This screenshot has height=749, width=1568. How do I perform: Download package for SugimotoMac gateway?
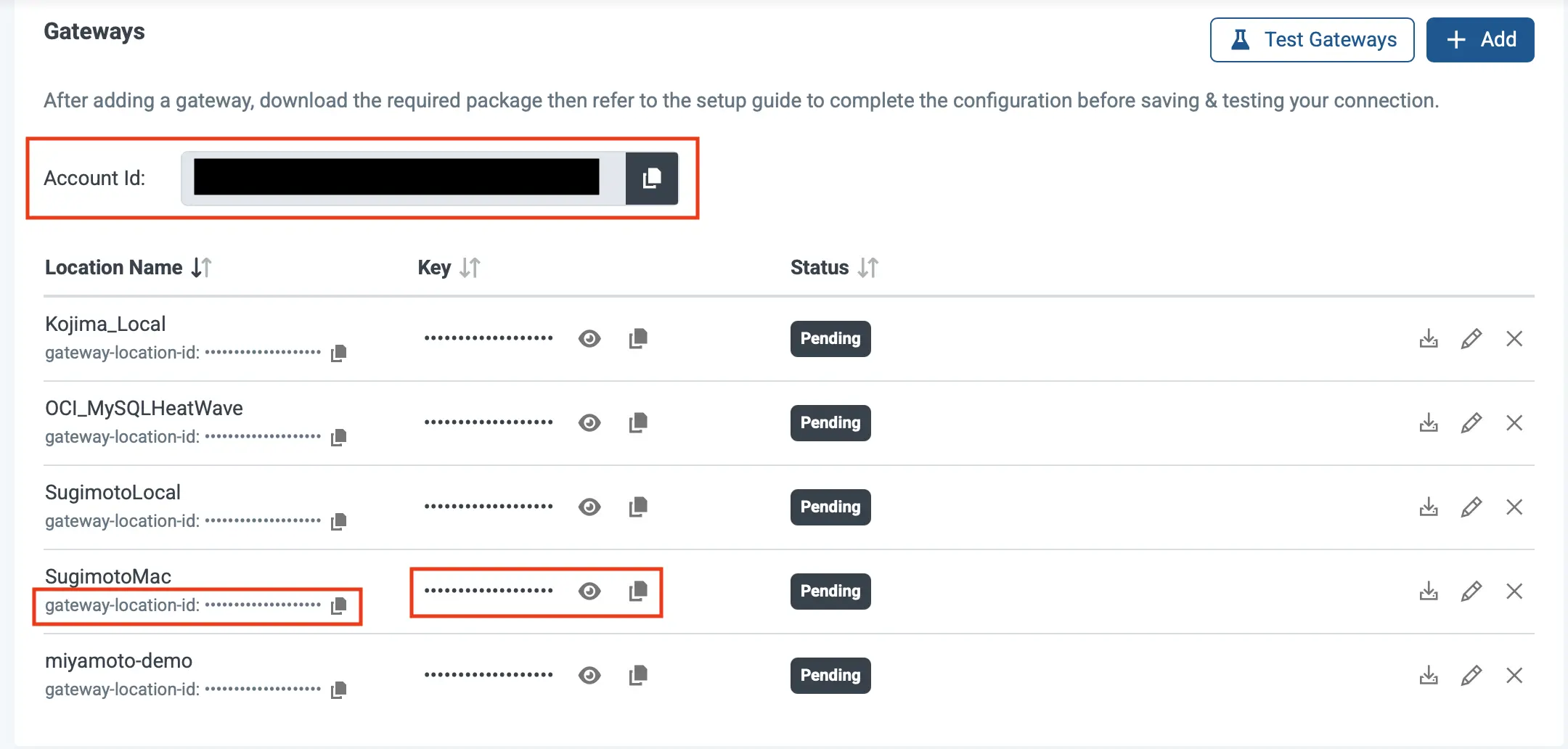point(1428,592)
